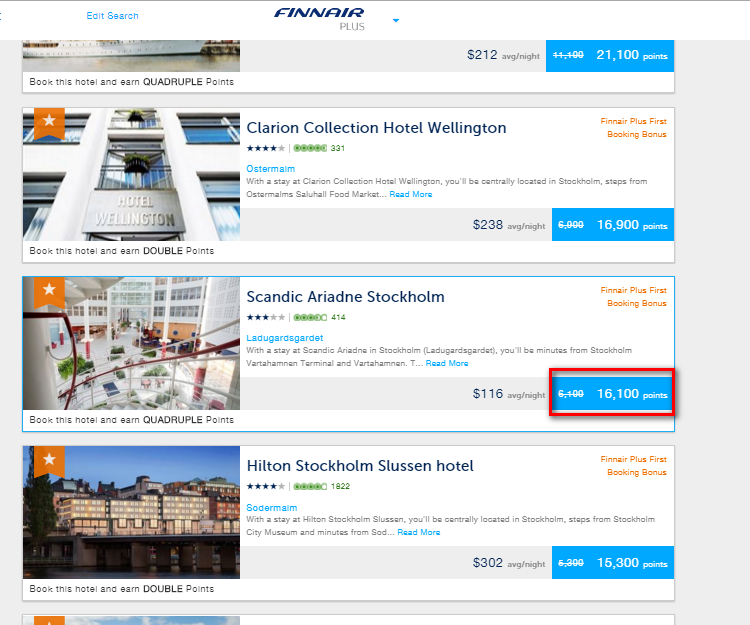The image size is (750, 625).
Task: Click the orange star badge on Hotel Wellington
Action: [49, 123]
